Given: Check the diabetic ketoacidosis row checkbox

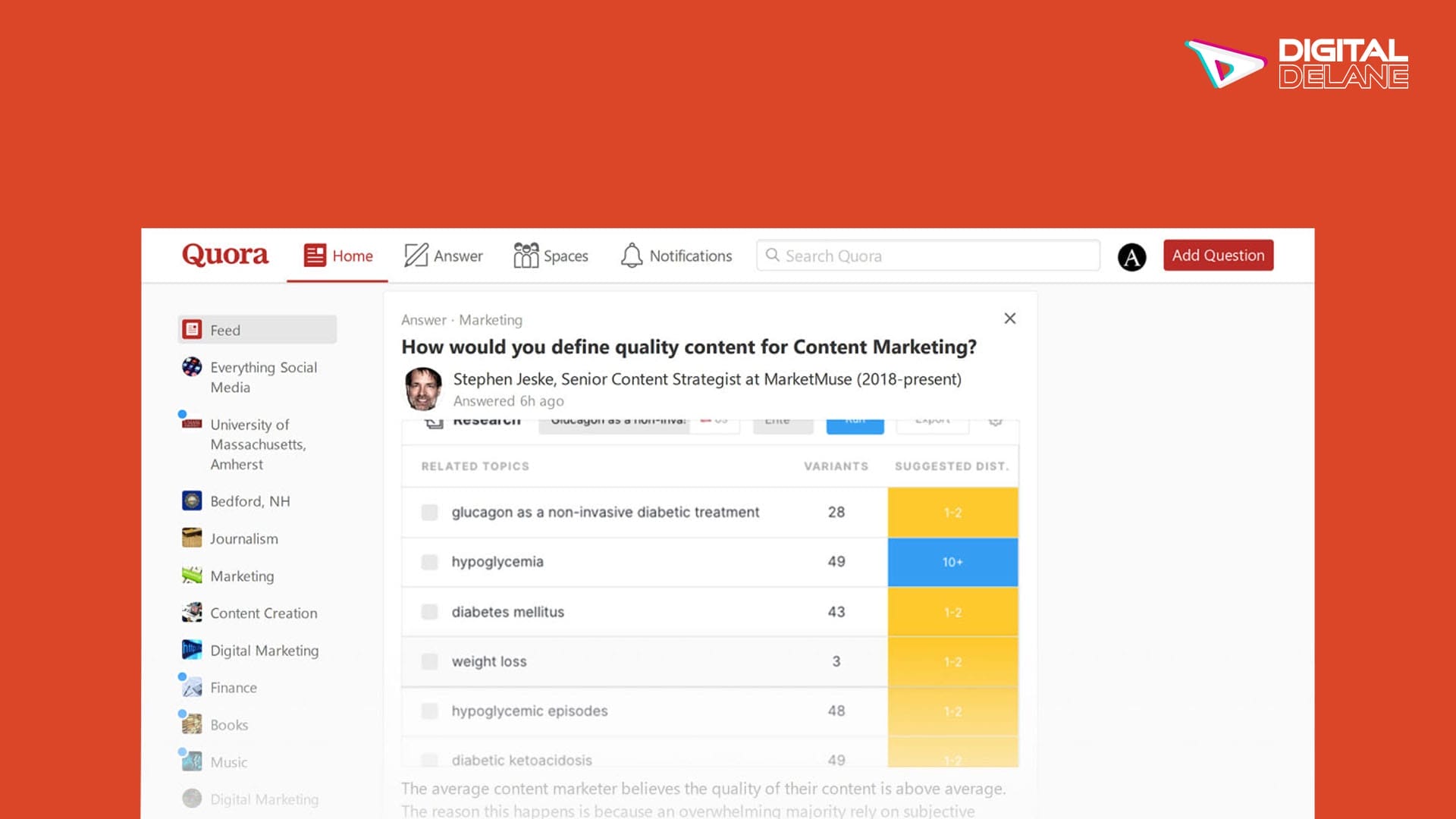Looking at the screenshot, I should tap(429, 760).
